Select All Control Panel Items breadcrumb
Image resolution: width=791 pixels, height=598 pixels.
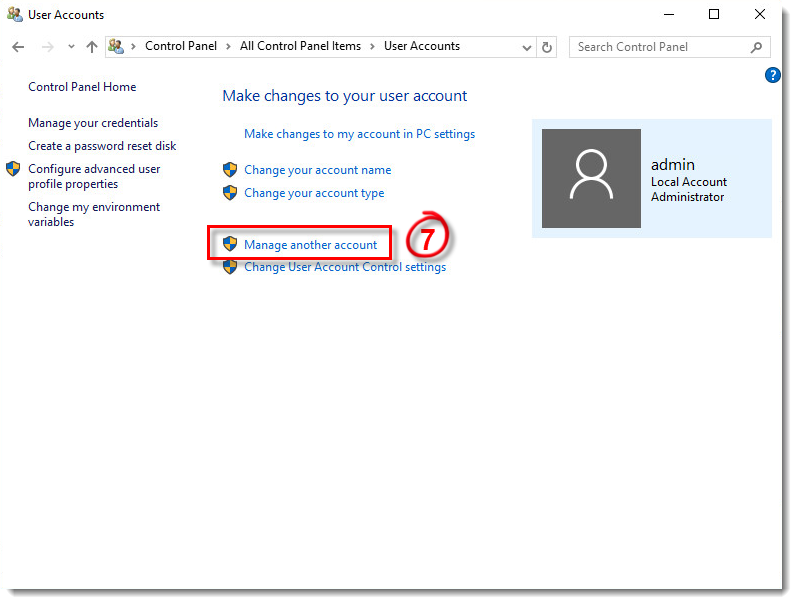click(300, 46)
